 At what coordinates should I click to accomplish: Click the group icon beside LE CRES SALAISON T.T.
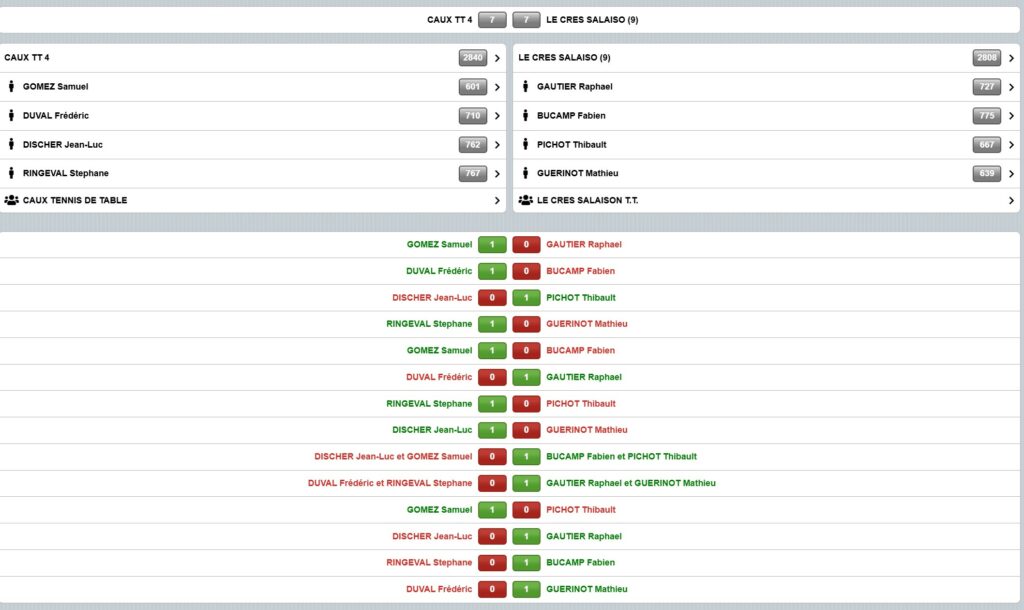pyautogui.click(x=526, y=201)
